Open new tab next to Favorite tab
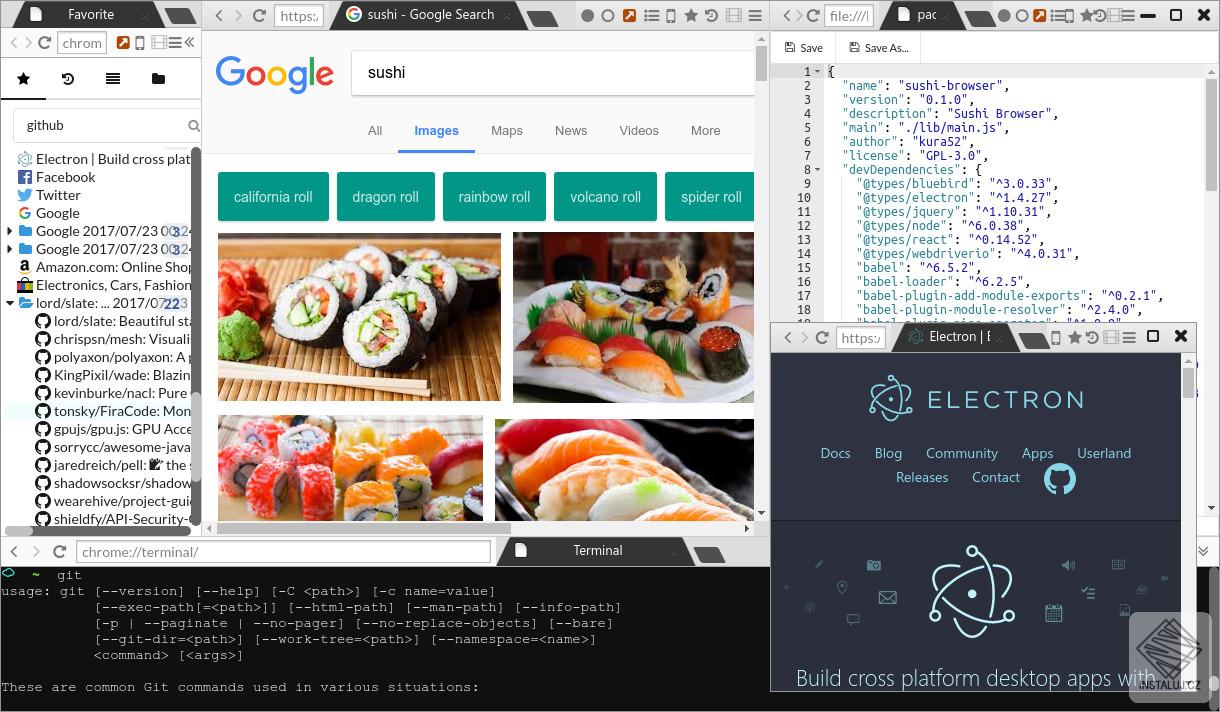Viewport: 1220px width, 712px height. pyautogui.click(x=180, y=17)
